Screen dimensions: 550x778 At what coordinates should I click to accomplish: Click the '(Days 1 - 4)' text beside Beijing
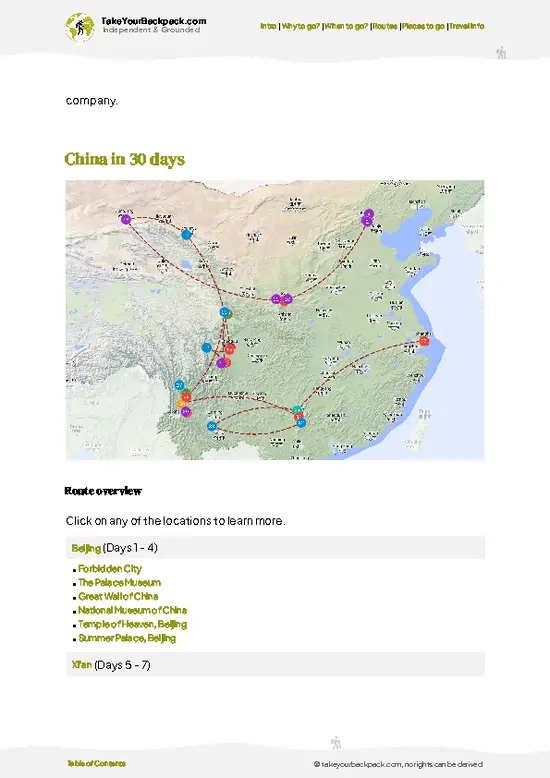click(x=131, y=548)
